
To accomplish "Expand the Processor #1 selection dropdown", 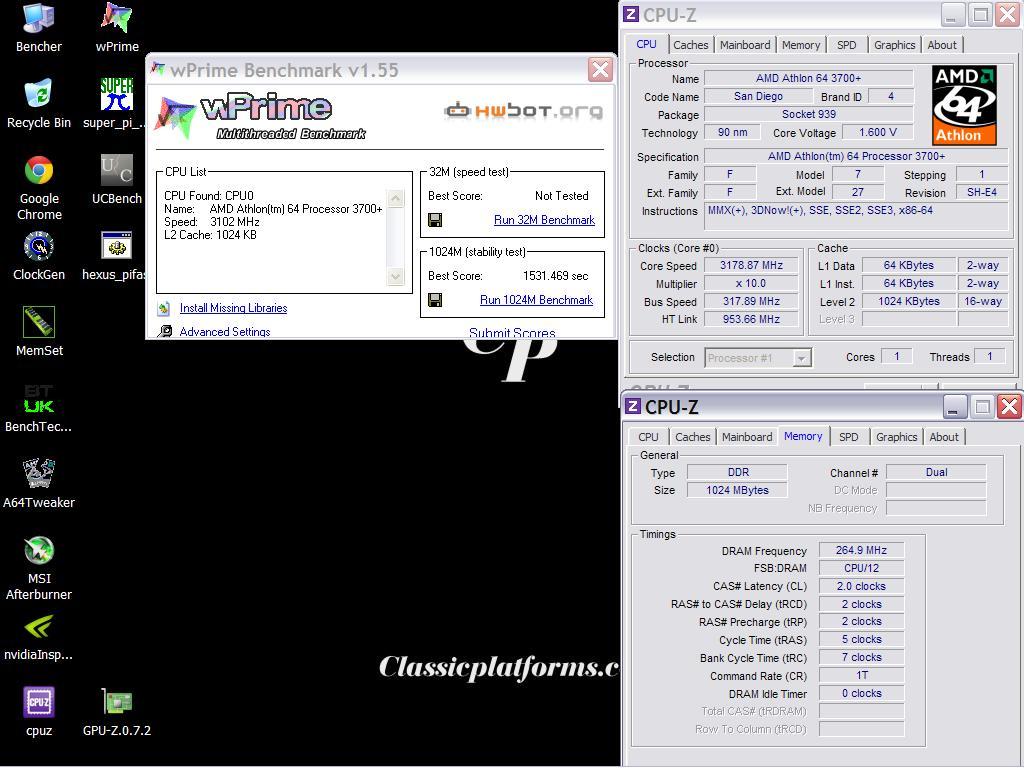I will pyautogui.click(x=801, y=358).
